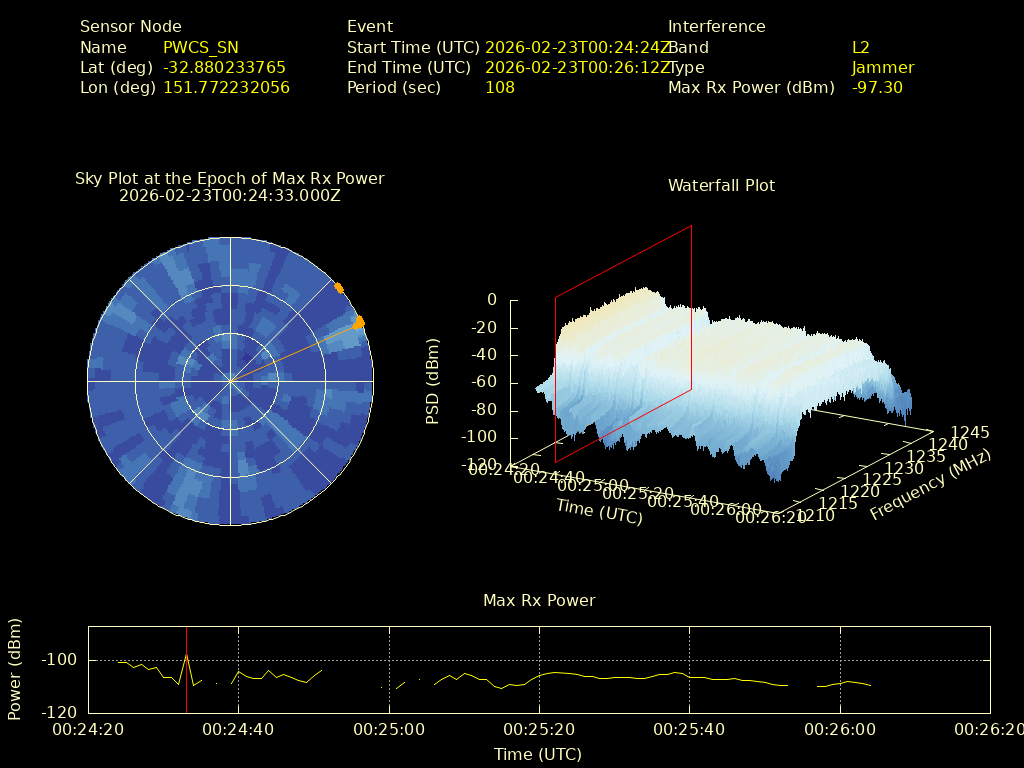Click the Band value L2
This screenshot has height=768, width=1024.
tap(861, 47)
